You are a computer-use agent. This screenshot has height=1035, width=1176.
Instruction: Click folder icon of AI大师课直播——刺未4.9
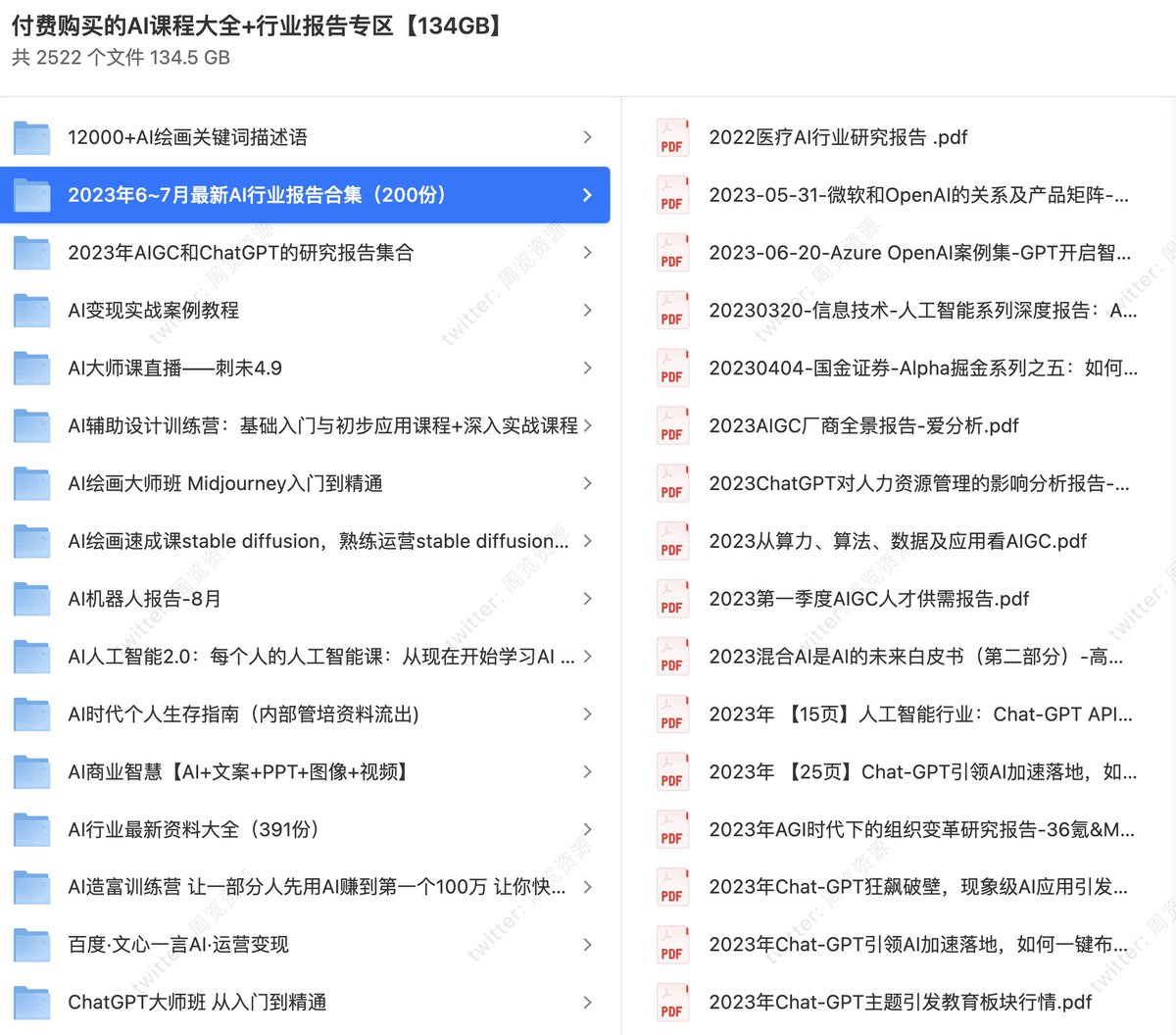(x=32, y=369)
